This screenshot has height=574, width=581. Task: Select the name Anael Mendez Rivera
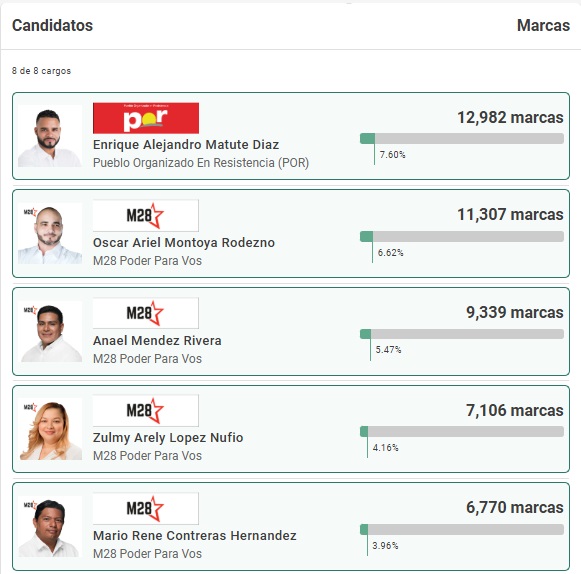pos(157,340)
